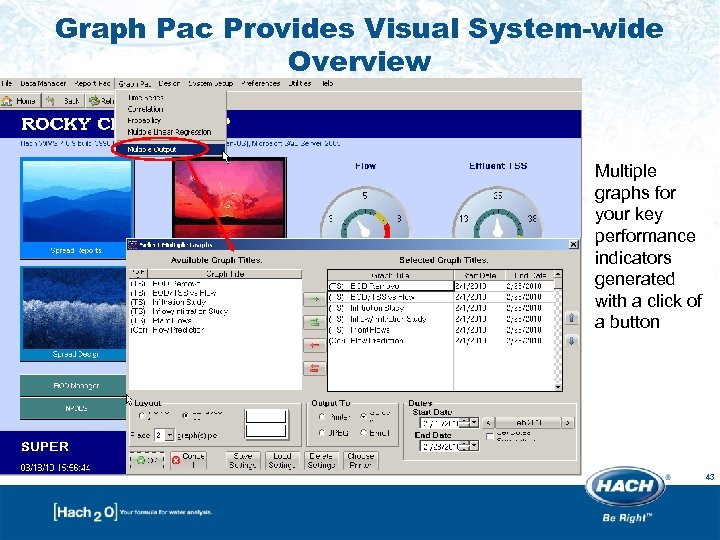
Task: Click the Save Settings button
Action: click(242, 461)
